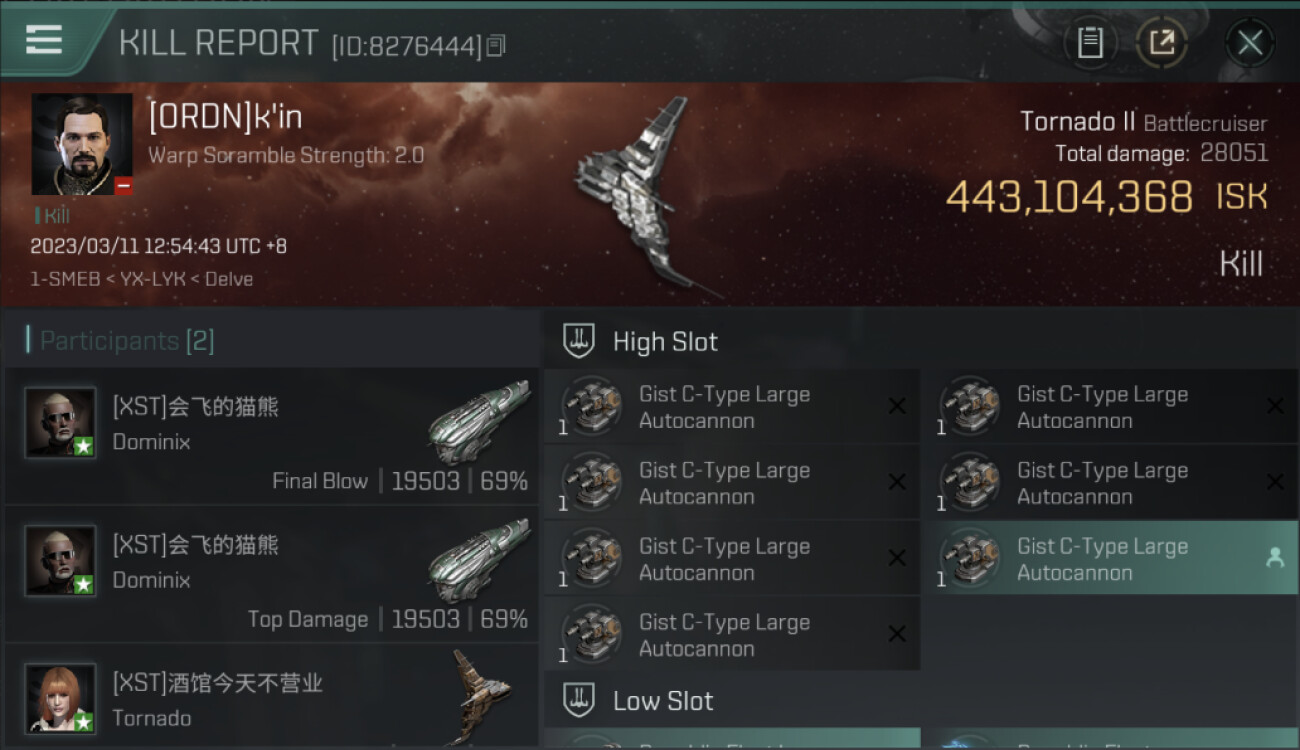
Task: Open highlighted Gist C-Type Autocannon person icon
Action: [1275, 559]
